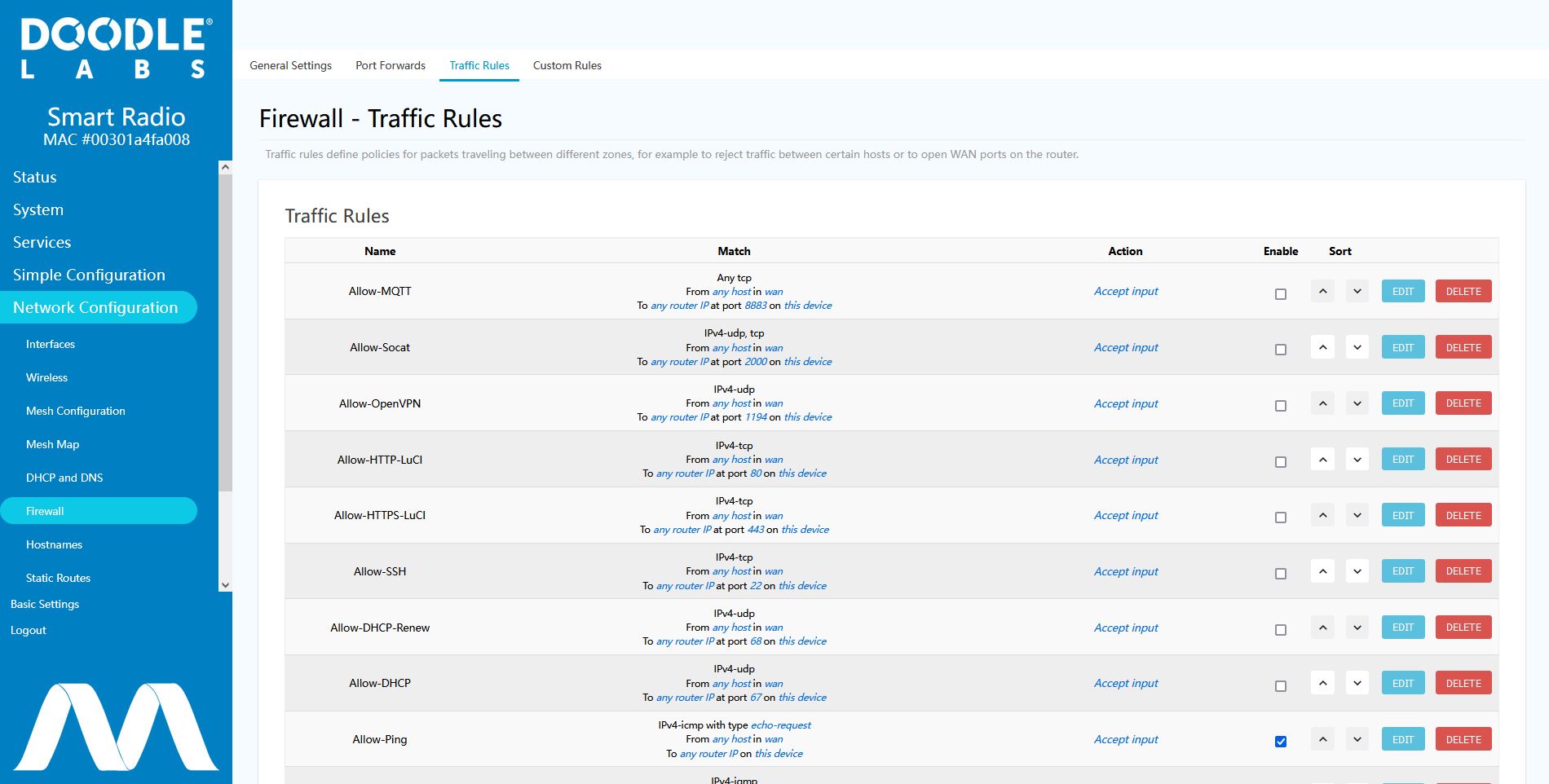Click the Doodle Labs logo
This screenshot has width=1549, height=784.
coord(116,49)
